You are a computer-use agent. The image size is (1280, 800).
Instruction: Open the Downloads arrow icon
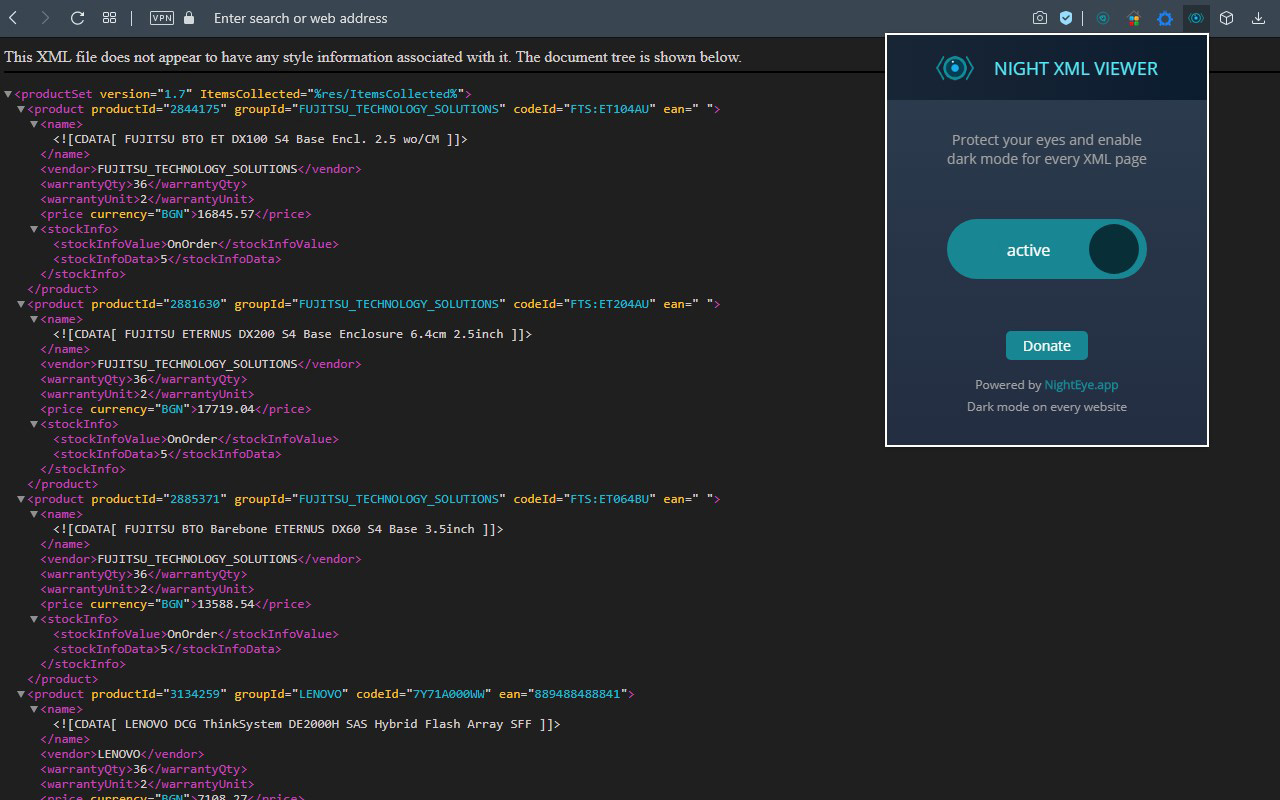[x=1257, y=18]
